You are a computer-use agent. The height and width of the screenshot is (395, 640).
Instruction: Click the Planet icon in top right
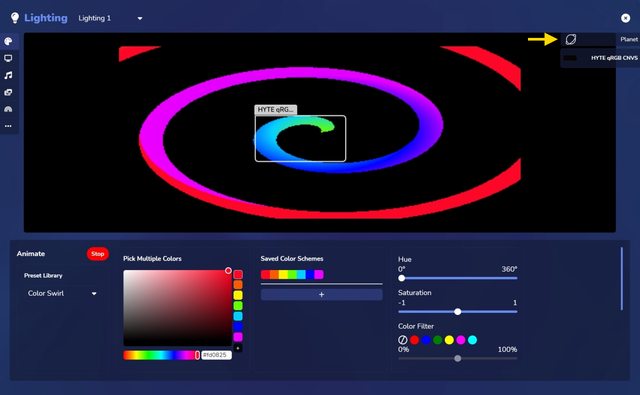[x=571, y=39]
